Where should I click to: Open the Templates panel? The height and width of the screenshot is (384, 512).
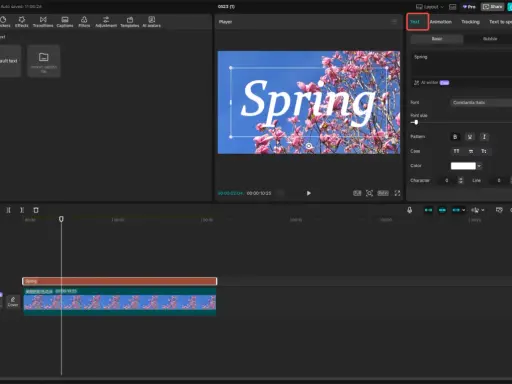pyautogui.click(x=130, y=22)
